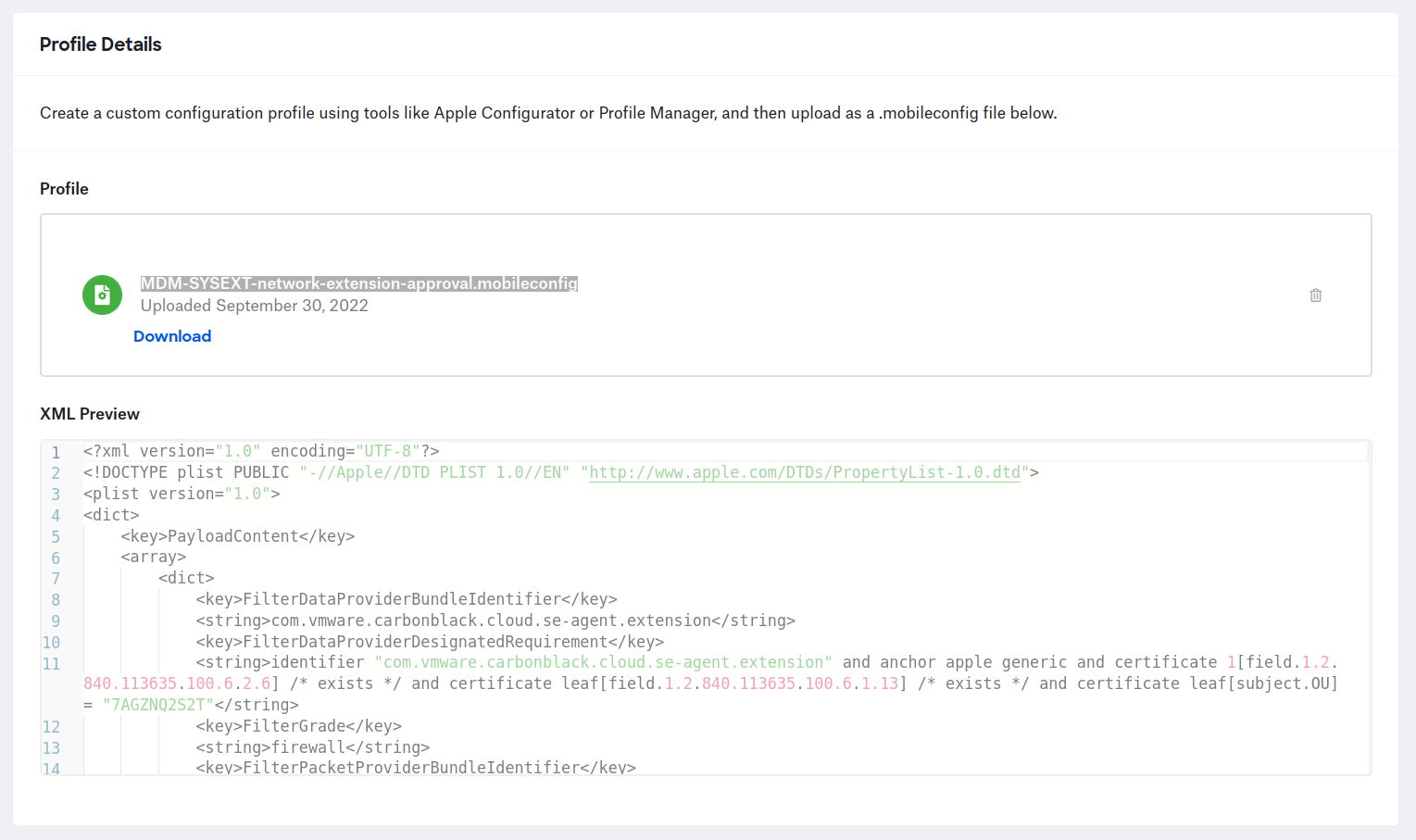Select the MDM-SYSEXT-network-extension-approval.mobileconfig filename

coord(359,283)
